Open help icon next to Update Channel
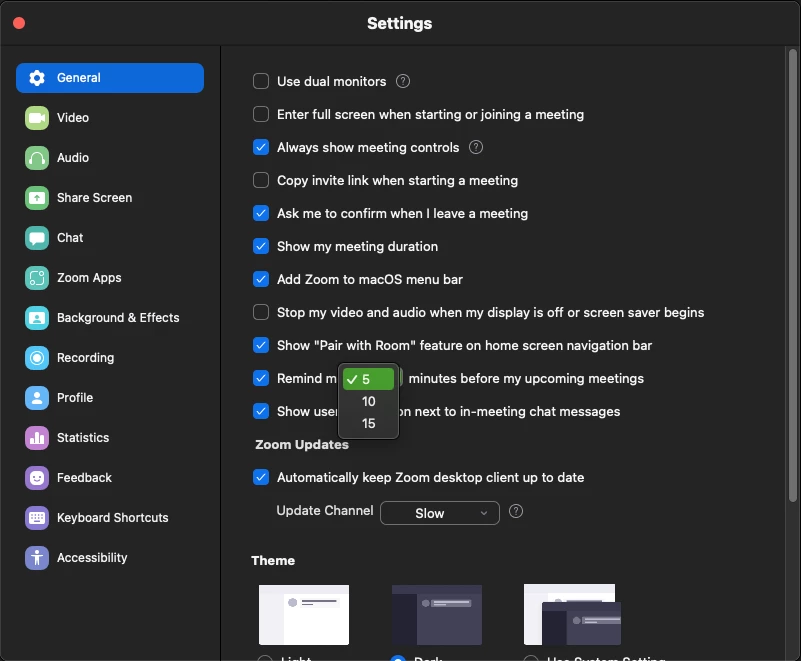The width and height of the screenshot is (801, 661). pos(516,511)
